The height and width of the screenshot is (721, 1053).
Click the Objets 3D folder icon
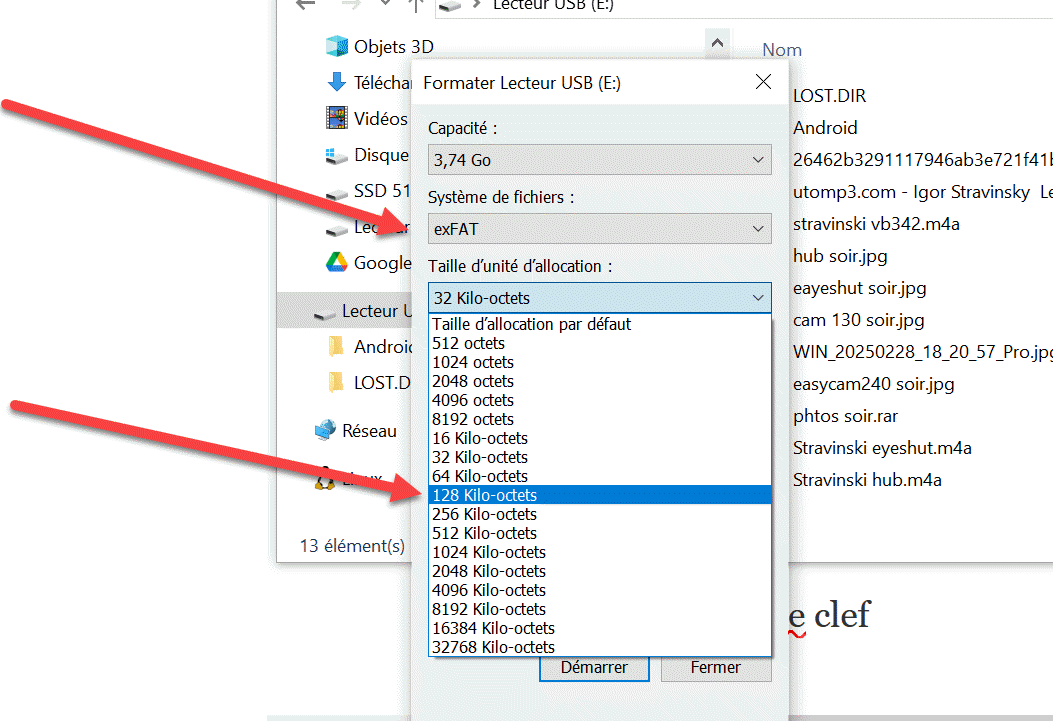pyautogui.click(x=336, y=47)
